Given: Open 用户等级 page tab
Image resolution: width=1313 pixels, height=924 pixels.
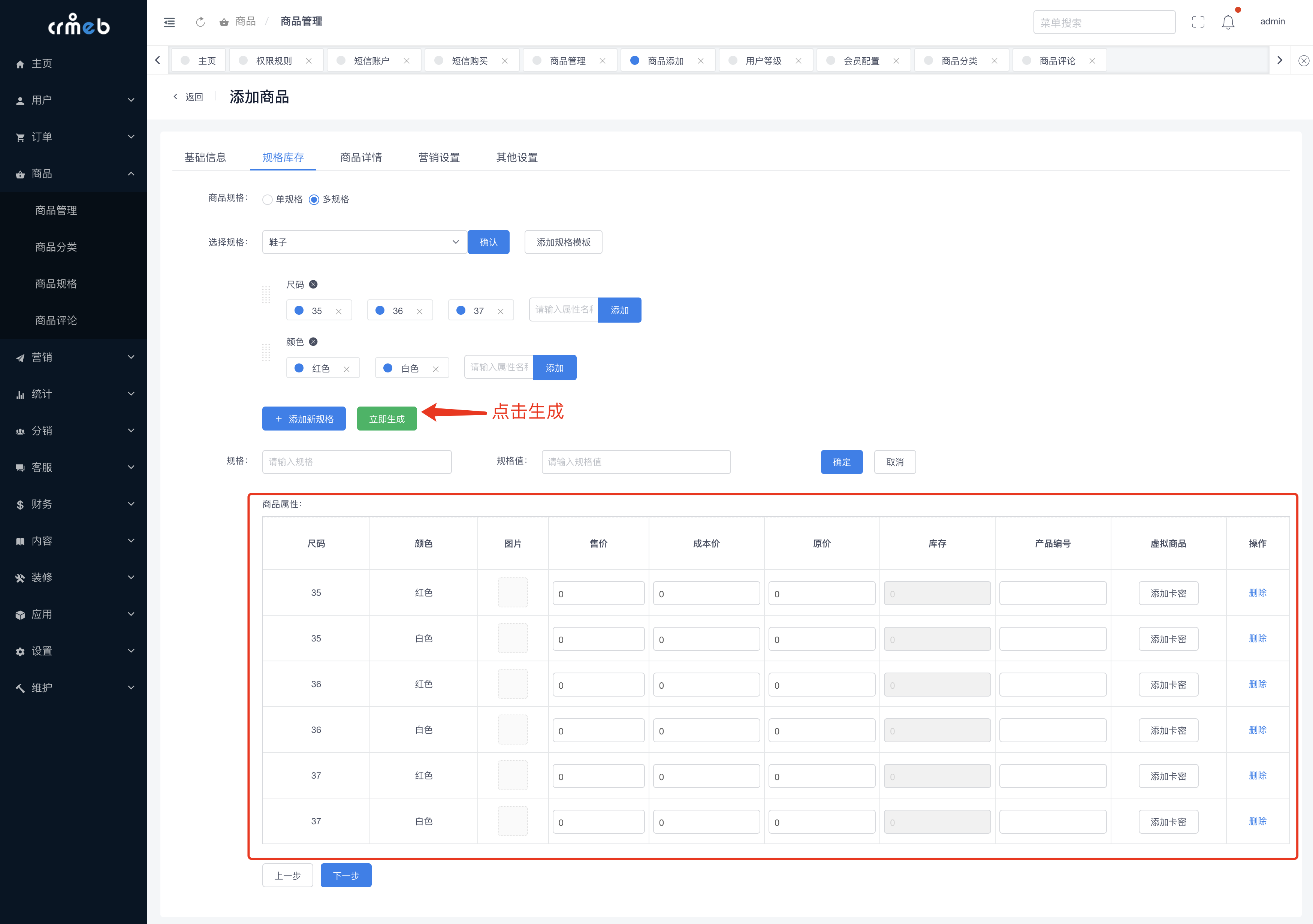Looking at the screenshot, I should [x=766, y=61].
